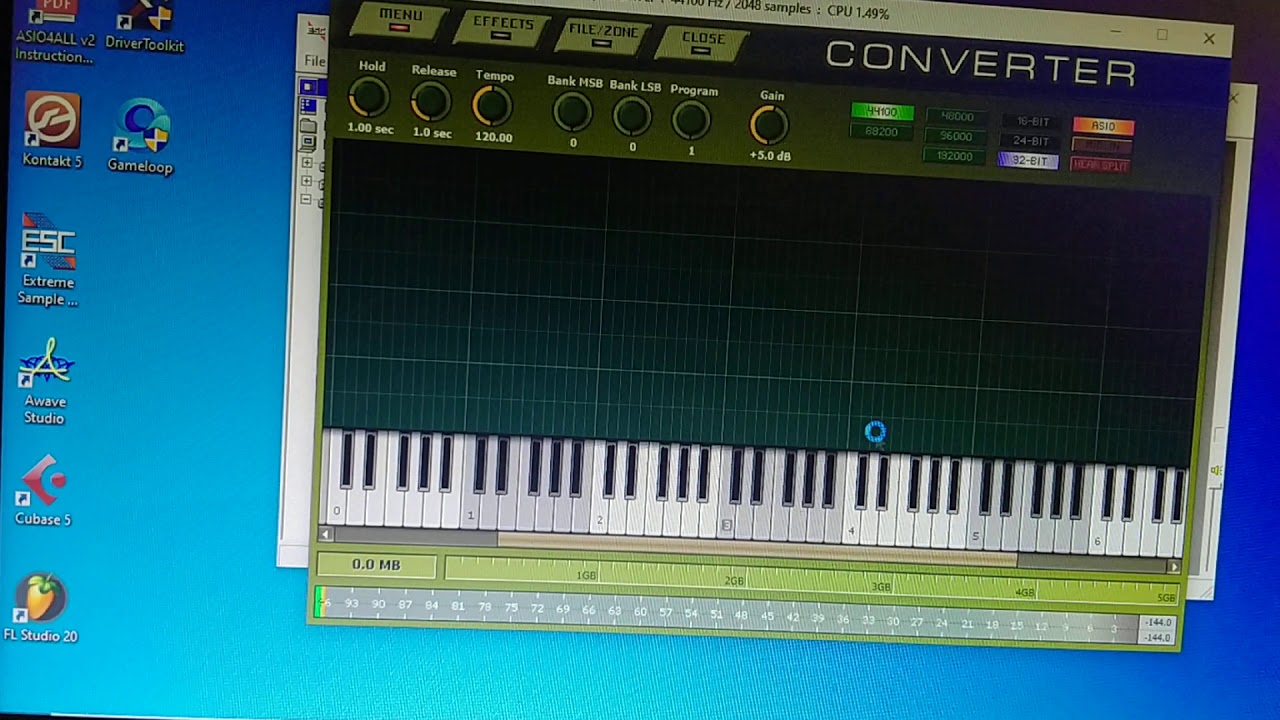Image resolution: width=1280 pixels, height=720 pixels.
Task: Open the Cubase 5 desktop shortcut
Action: [x=43, y=490]
